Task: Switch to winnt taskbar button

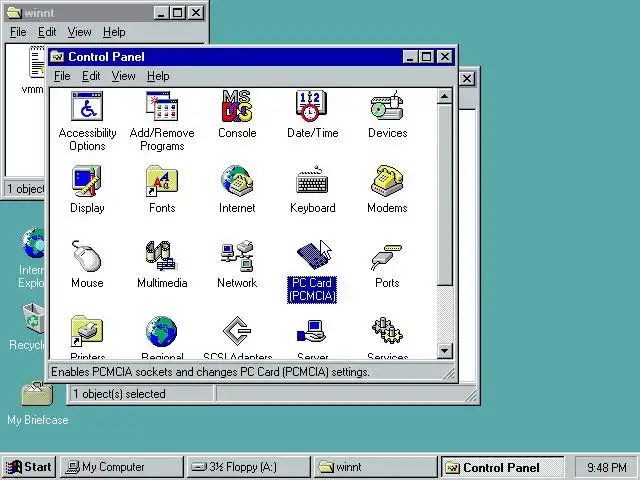Action: [x=375, y=467]
